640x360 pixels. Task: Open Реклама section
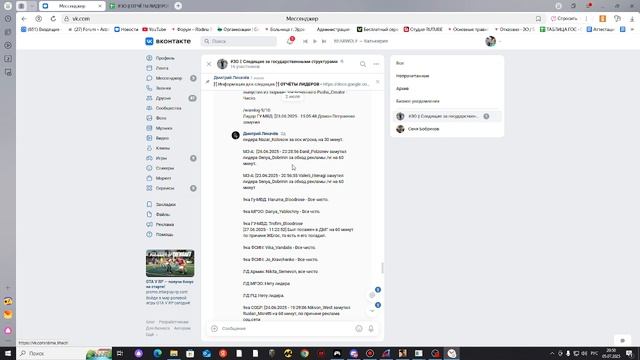click(x=164, y=224)
